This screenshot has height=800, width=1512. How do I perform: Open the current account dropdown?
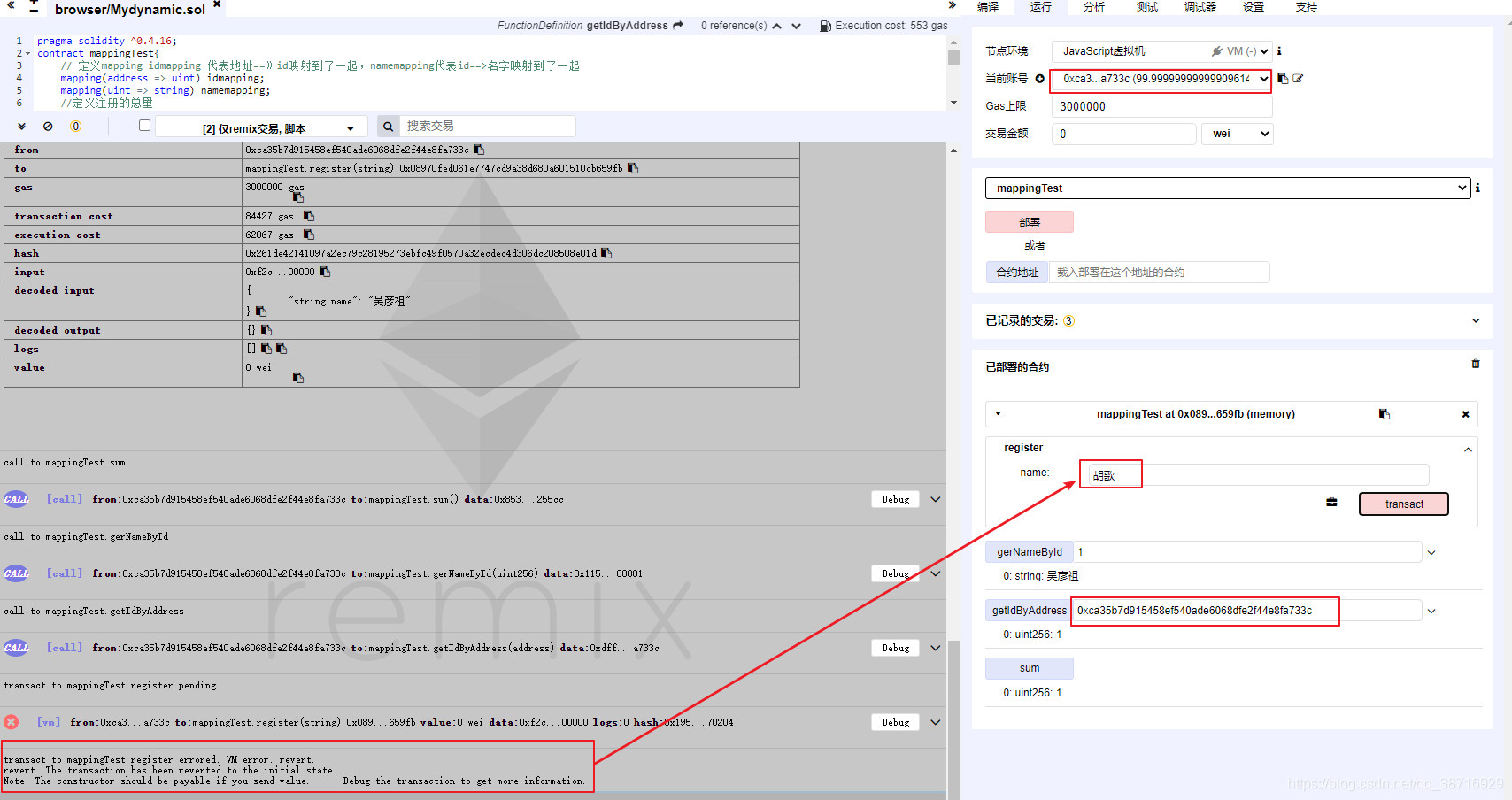1161,79
